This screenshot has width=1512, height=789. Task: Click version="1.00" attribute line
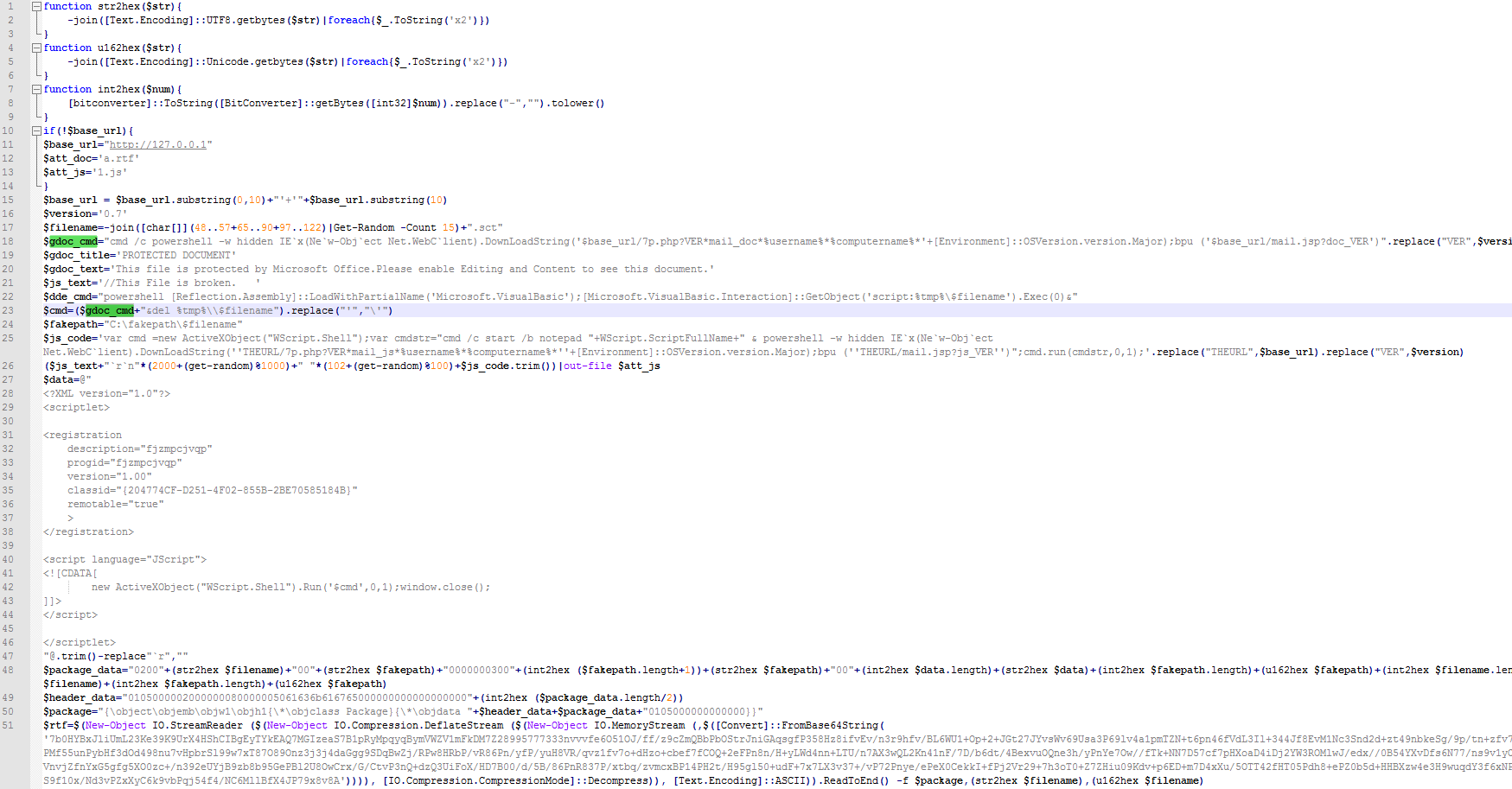pyautogui.click(x=110, y=476)
